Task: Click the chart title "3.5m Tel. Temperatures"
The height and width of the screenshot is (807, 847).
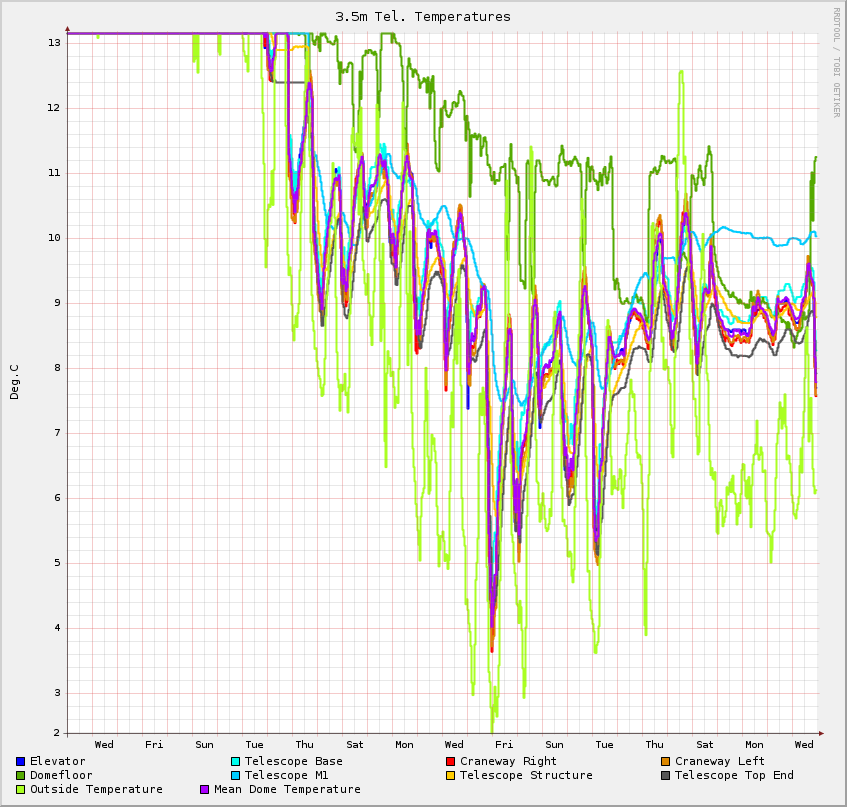Action: click(x=423, y=17)
